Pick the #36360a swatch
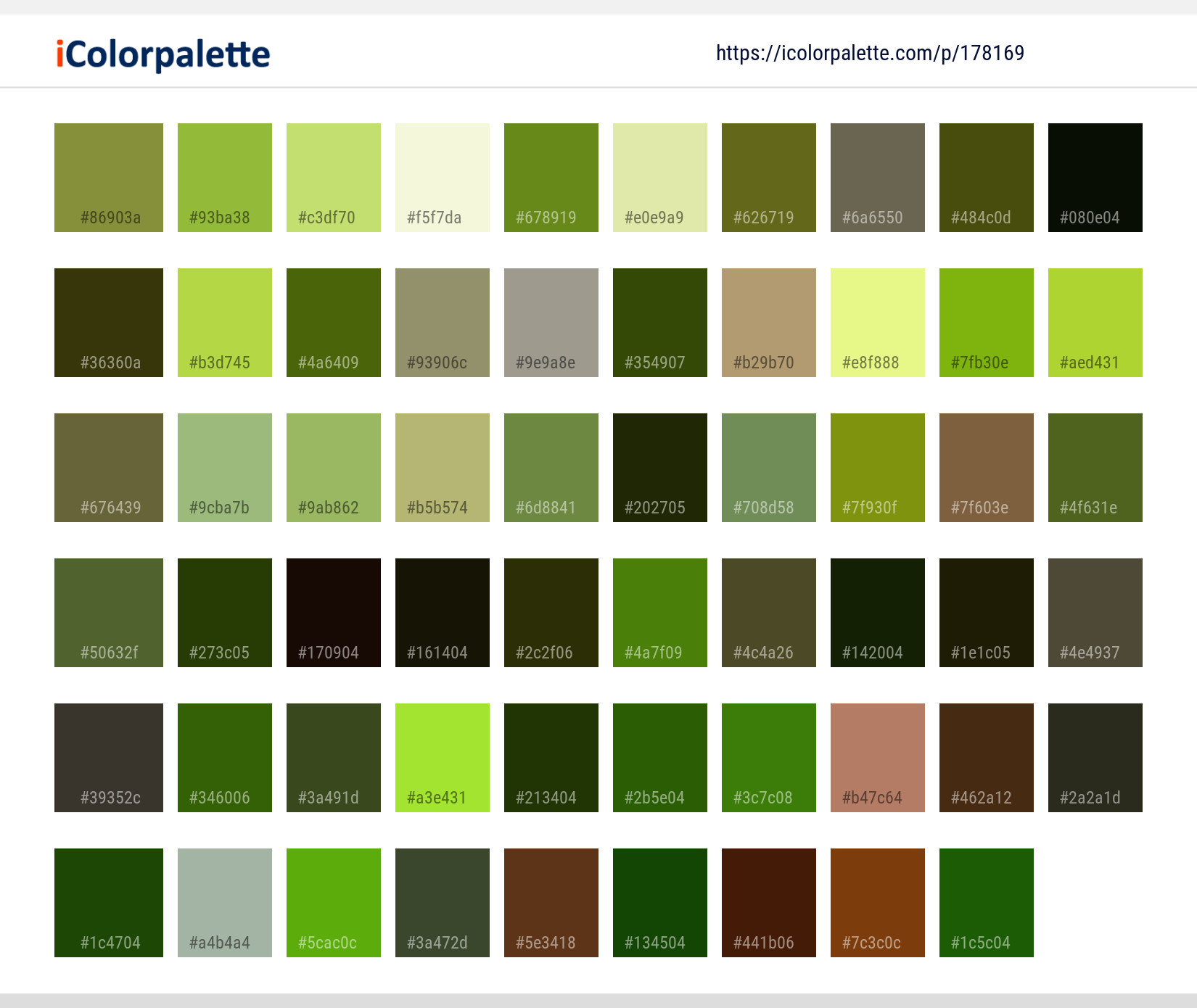This screenshot has height=1008, width=1197. tap(109, 323)
